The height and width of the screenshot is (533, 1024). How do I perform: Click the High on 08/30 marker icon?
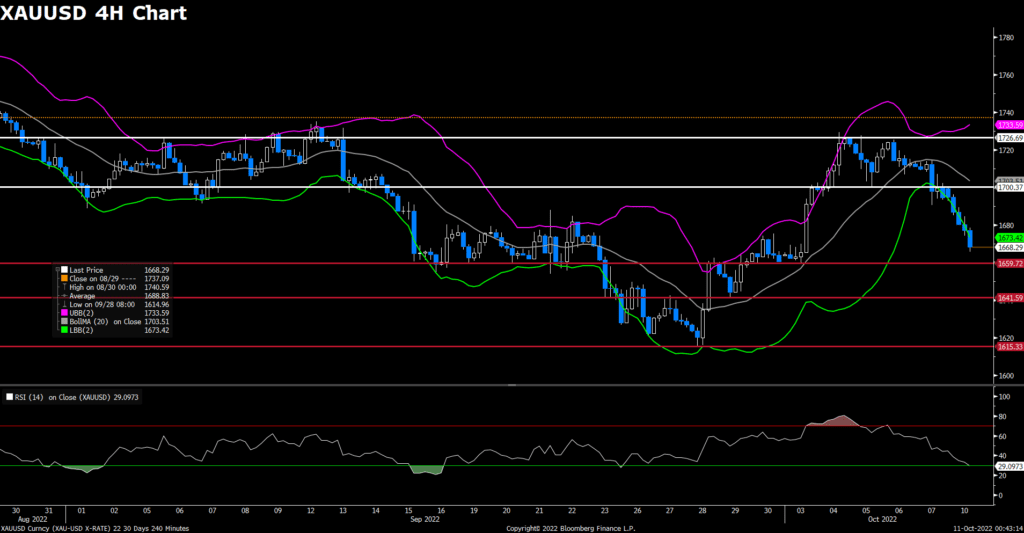coord(64,287)
